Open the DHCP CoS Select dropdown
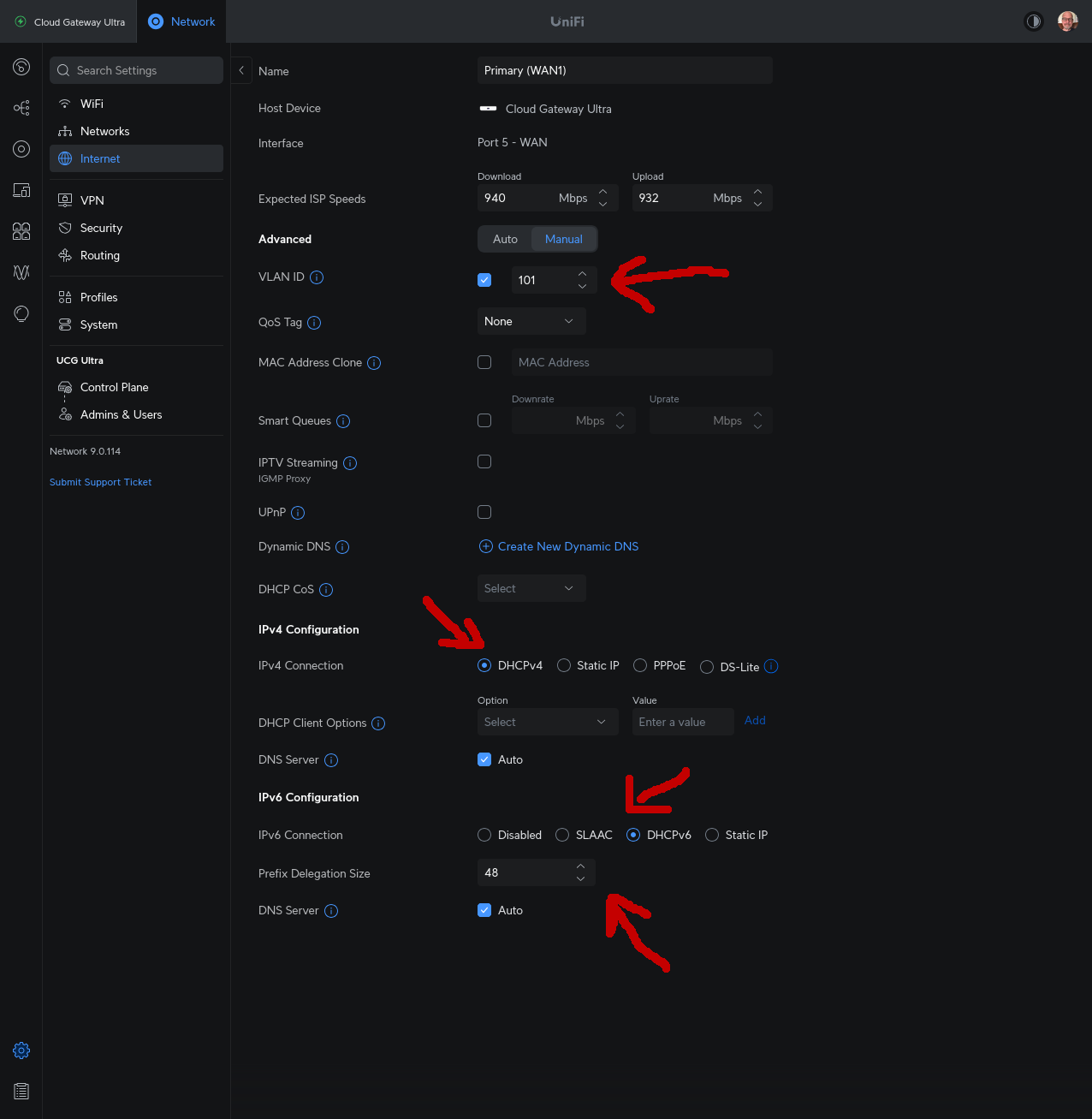Viewport: 1092px width, 1119px height. point(531,588)
